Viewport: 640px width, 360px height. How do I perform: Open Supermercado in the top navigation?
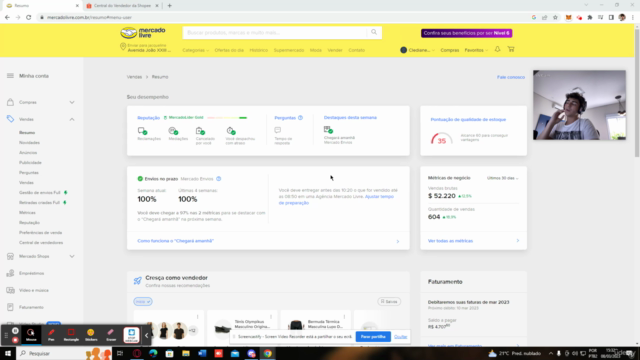coord(289,50)
